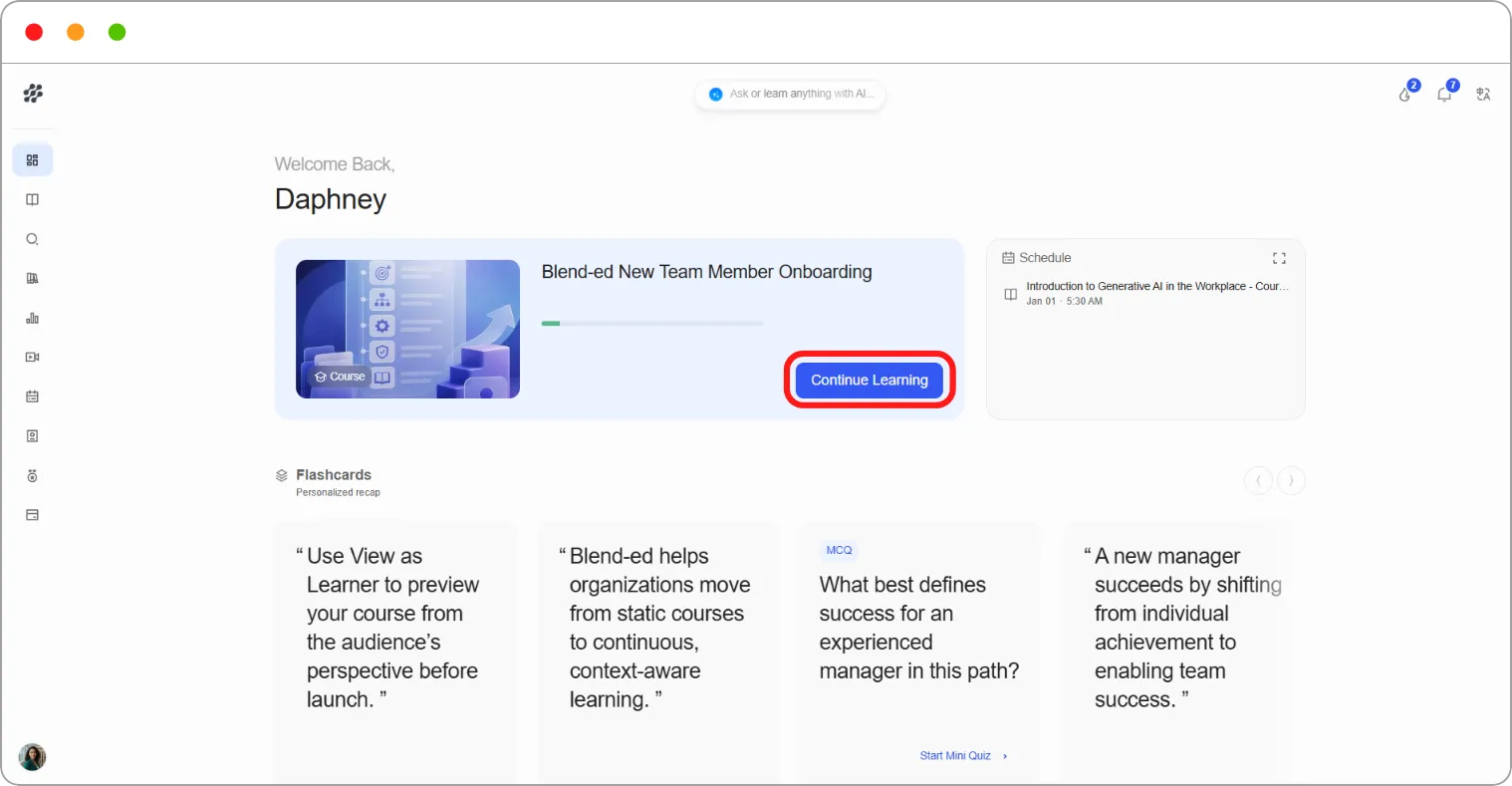The width and height of the screenshot is (1512, 786).
Task: Open the dashboard grid icon in sidebar
Action: tap(32, 160)
